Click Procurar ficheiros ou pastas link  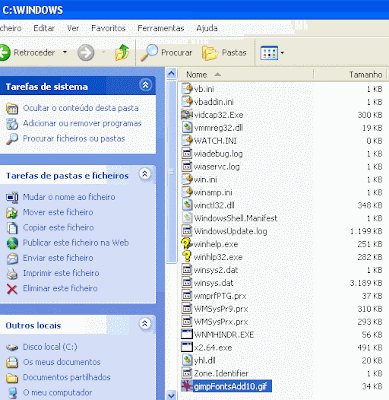coord(74,139)
